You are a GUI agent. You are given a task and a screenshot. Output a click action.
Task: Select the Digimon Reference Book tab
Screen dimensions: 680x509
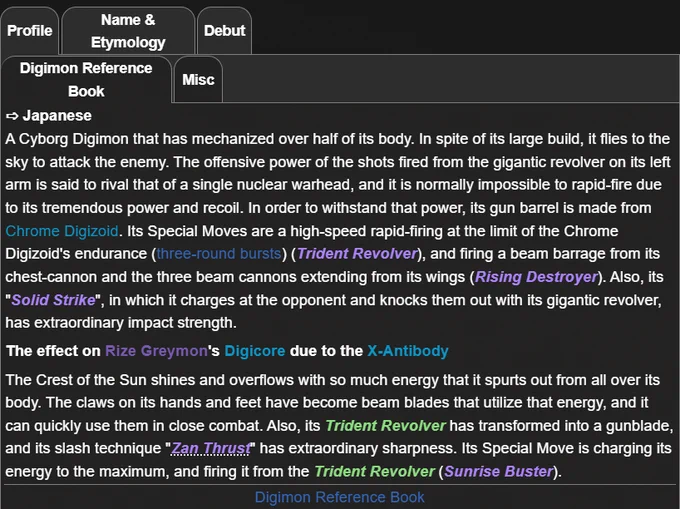click(x=86, y=79)
